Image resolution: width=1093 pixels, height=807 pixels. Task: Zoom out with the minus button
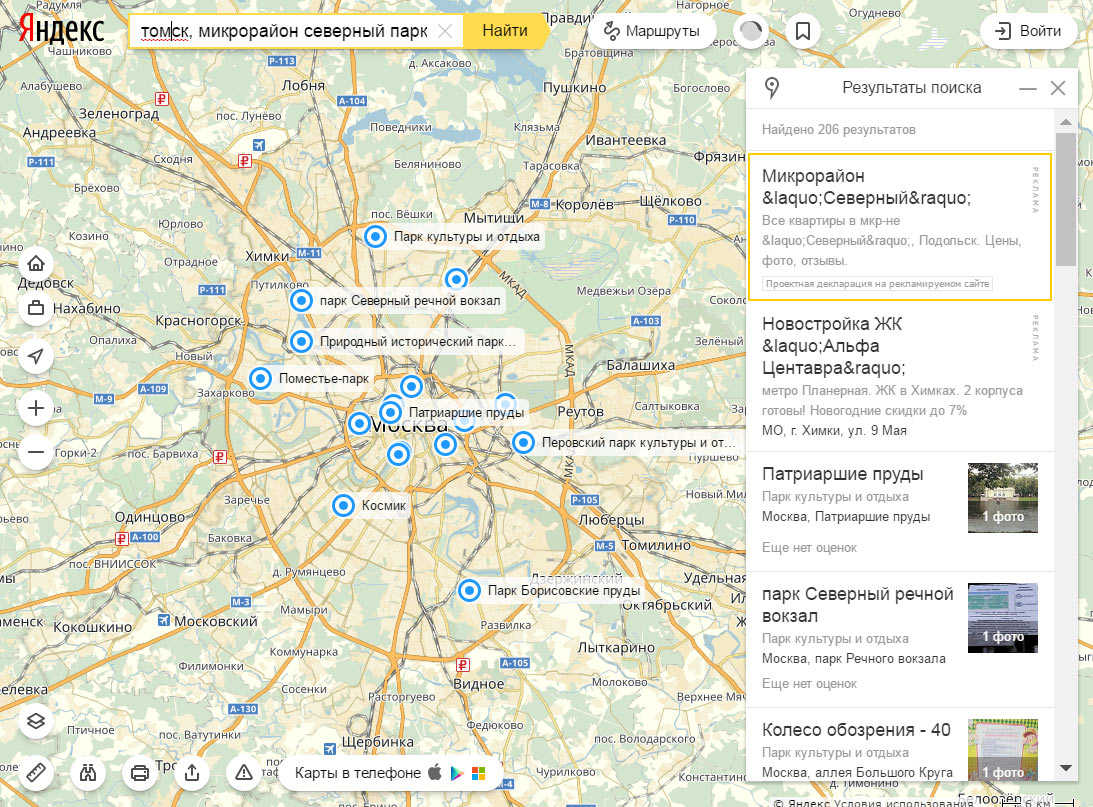(x=36, y=452)
